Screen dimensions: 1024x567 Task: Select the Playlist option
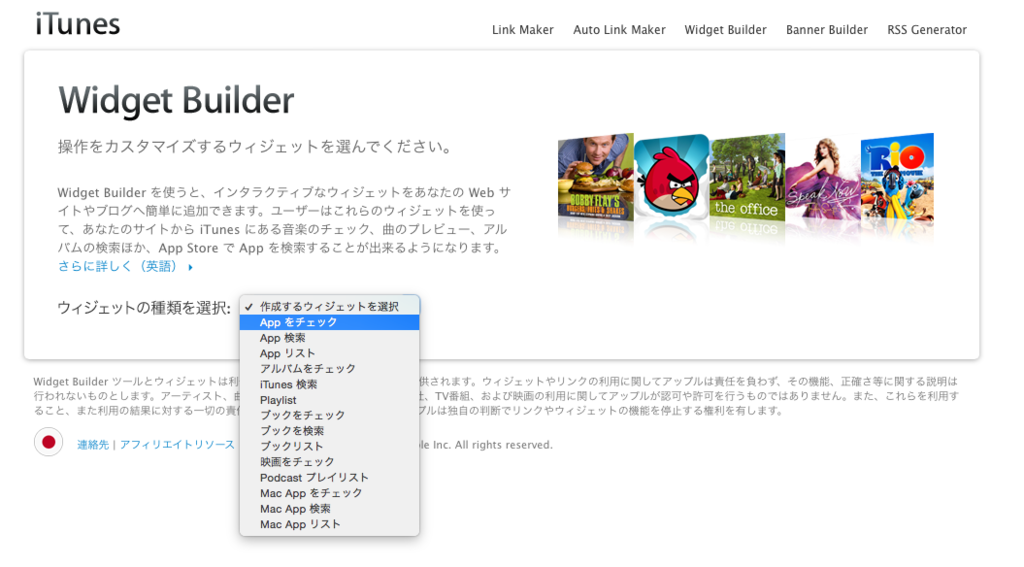point(329,400)
